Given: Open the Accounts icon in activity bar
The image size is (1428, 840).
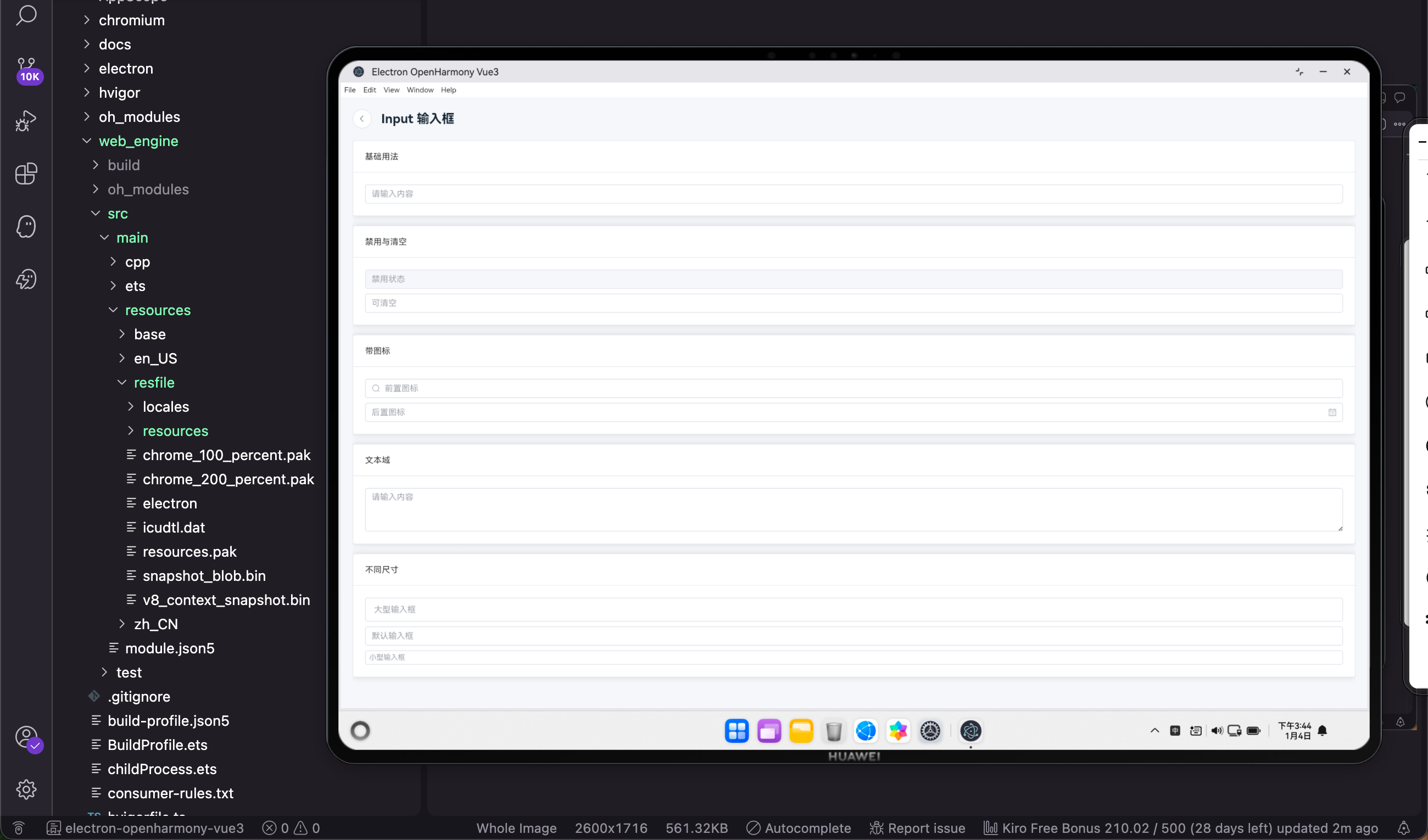Looking at the screenshot, I should [x=26, y=737].
